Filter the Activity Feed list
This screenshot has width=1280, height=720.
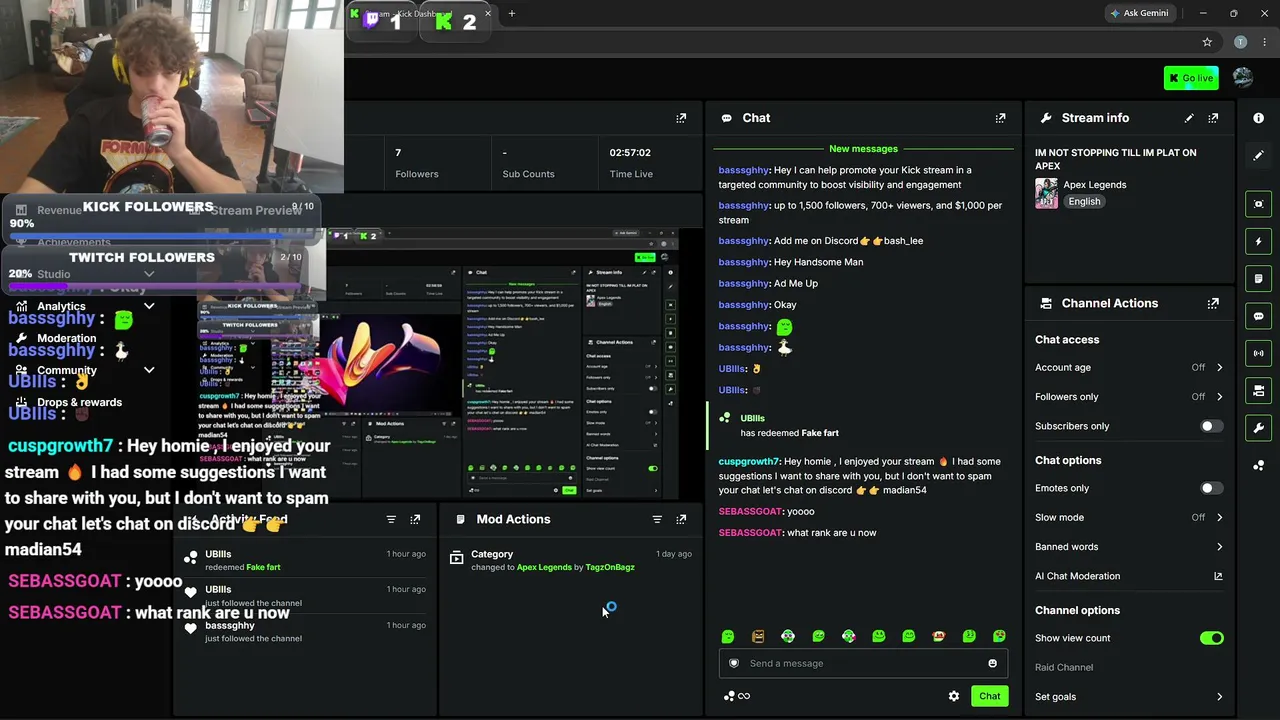(x=391, y=519)
